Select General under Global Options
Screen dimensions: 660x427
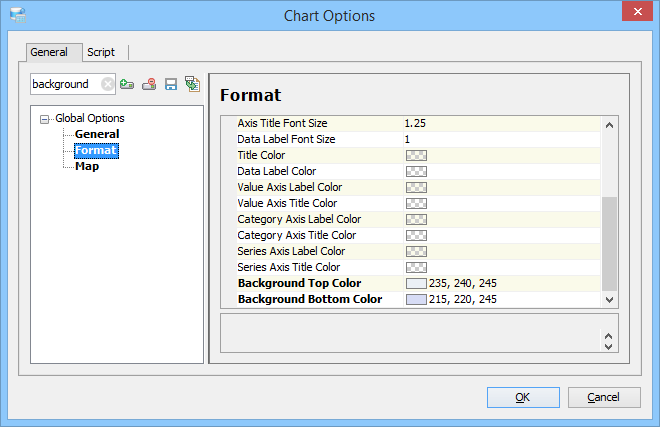tap(97, 134)
